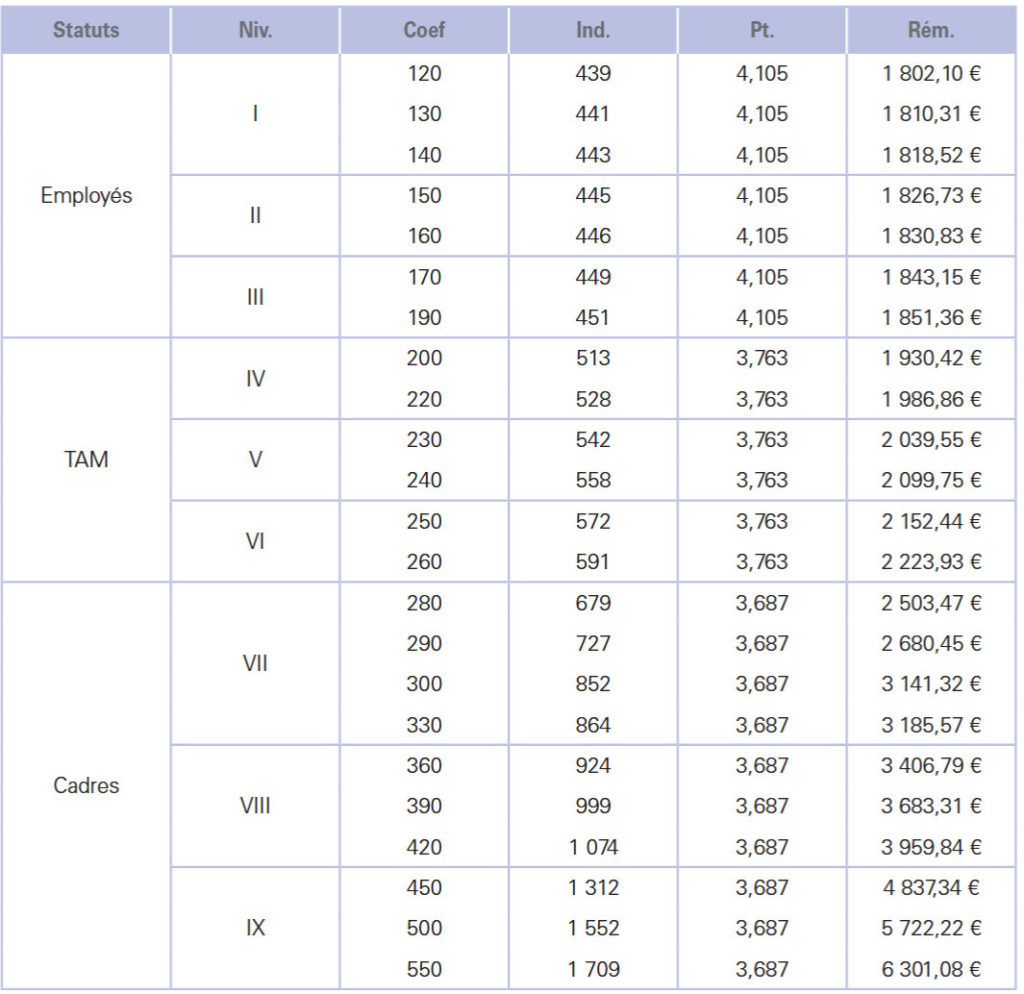1024x994 pixels.
Task: Click remuneration 2 223,93 € cell
Action: tap(931, 562)
